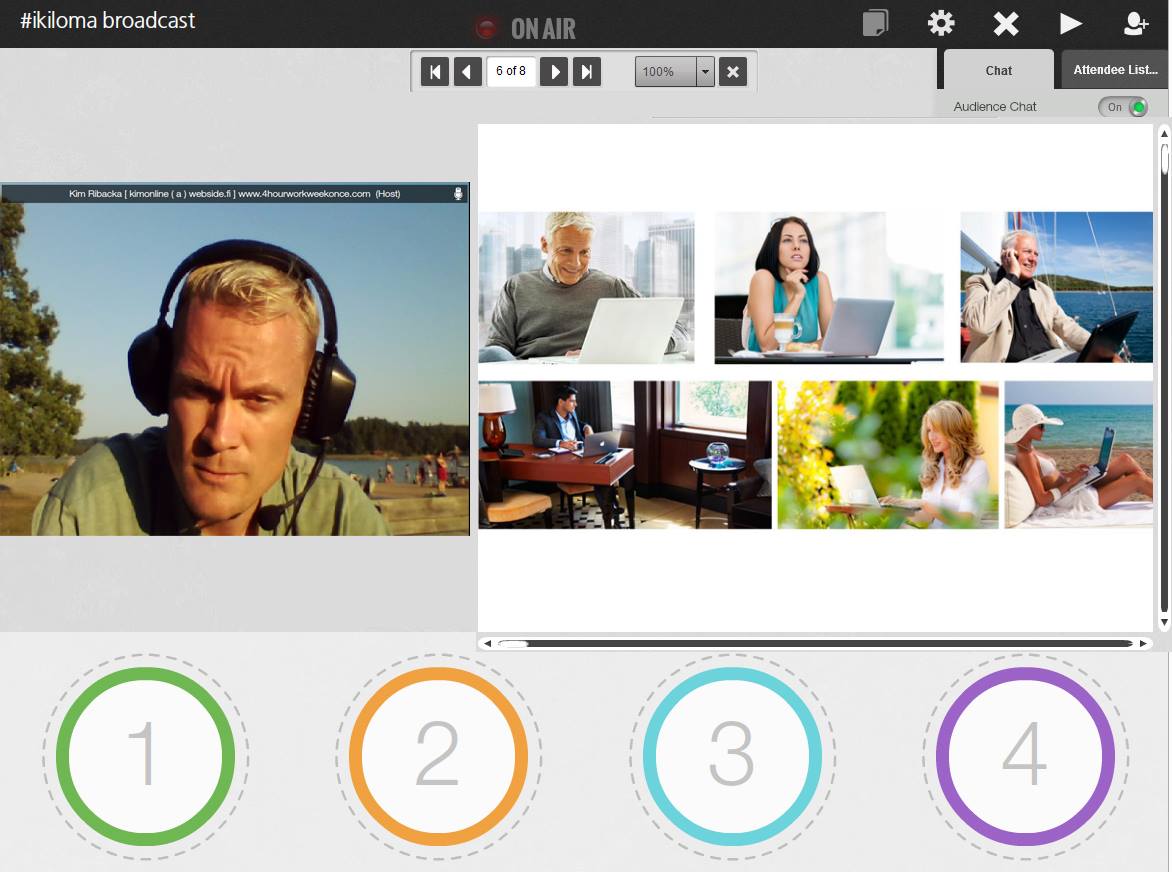1172x872 pixels.
Task: Click the host microphone icon on video
Action: point(458,194)
